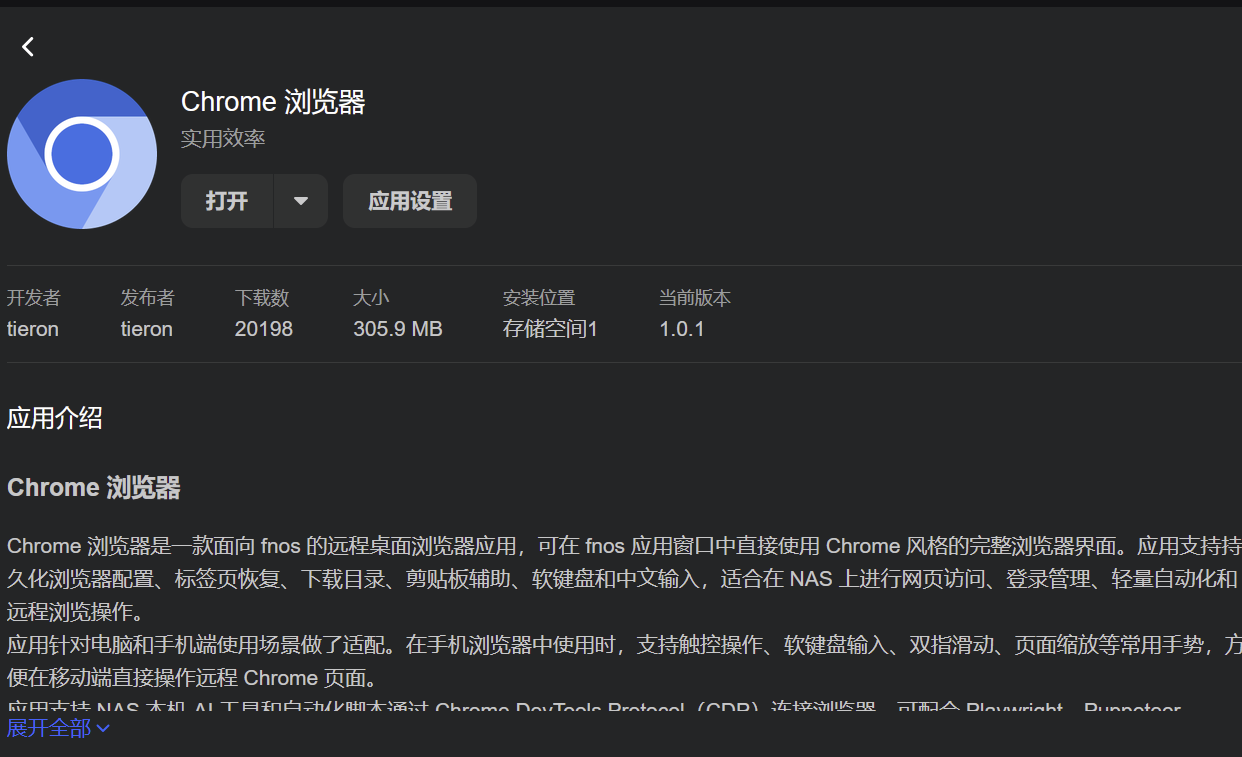The width and height of the screenshot is (1242, 757).
Task: Click install location 存储空间1
Action: [550, 329]
